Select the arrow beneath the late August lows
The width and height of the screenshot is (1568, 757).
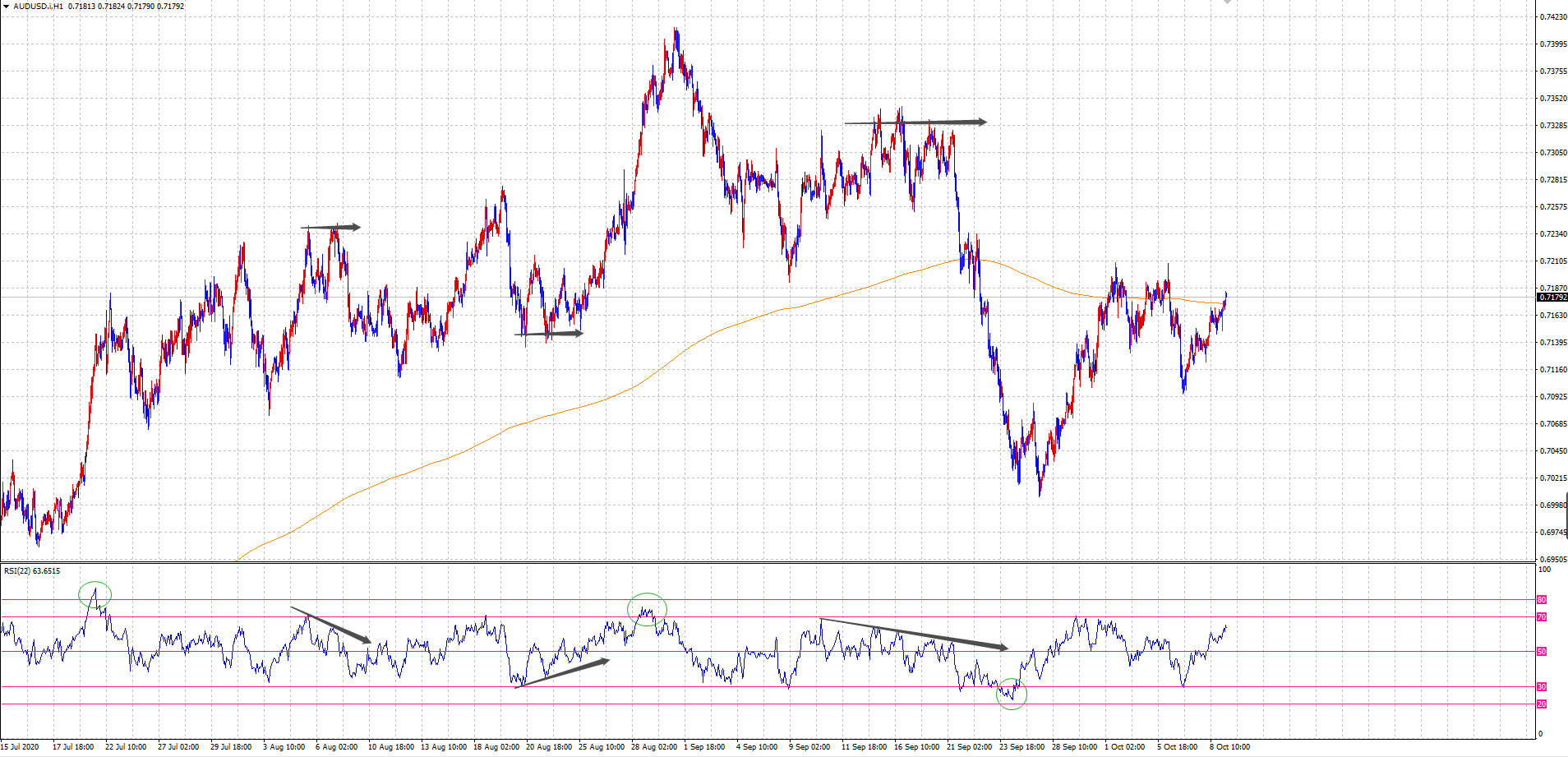point(548,334)
